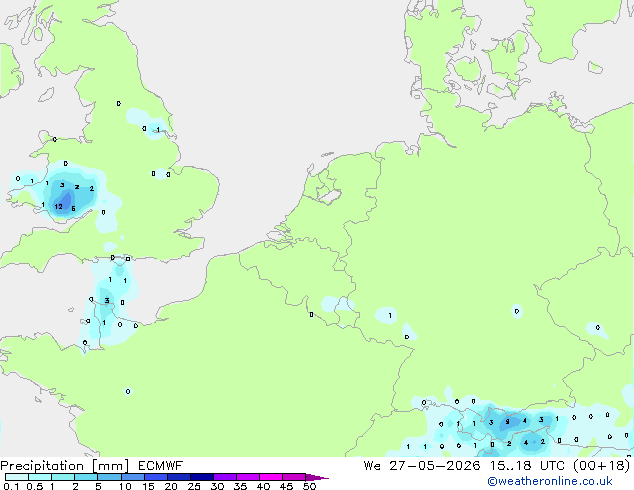Click the 5–10 mm legend color swatch

109,477
